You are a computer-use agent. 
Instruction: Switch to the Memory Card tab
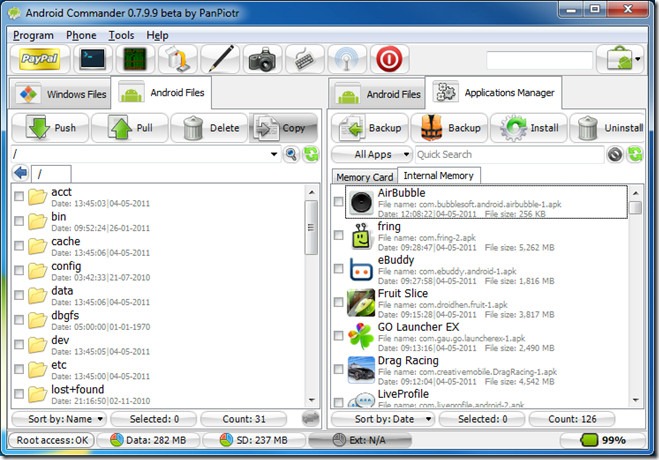tap(364, 177)
